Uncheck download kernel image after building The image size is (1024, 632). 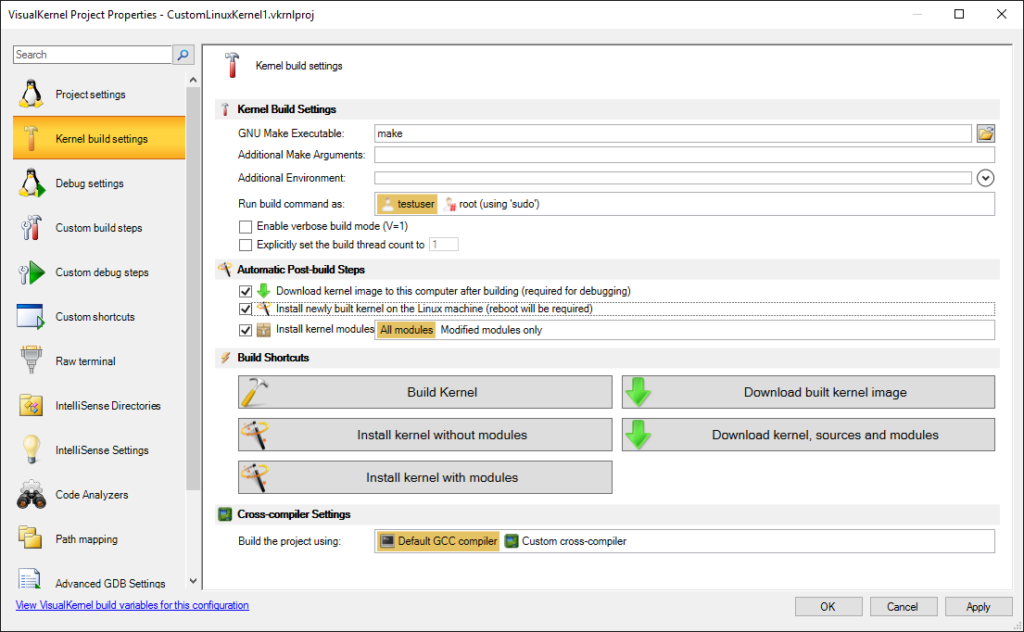coord(246,291)
